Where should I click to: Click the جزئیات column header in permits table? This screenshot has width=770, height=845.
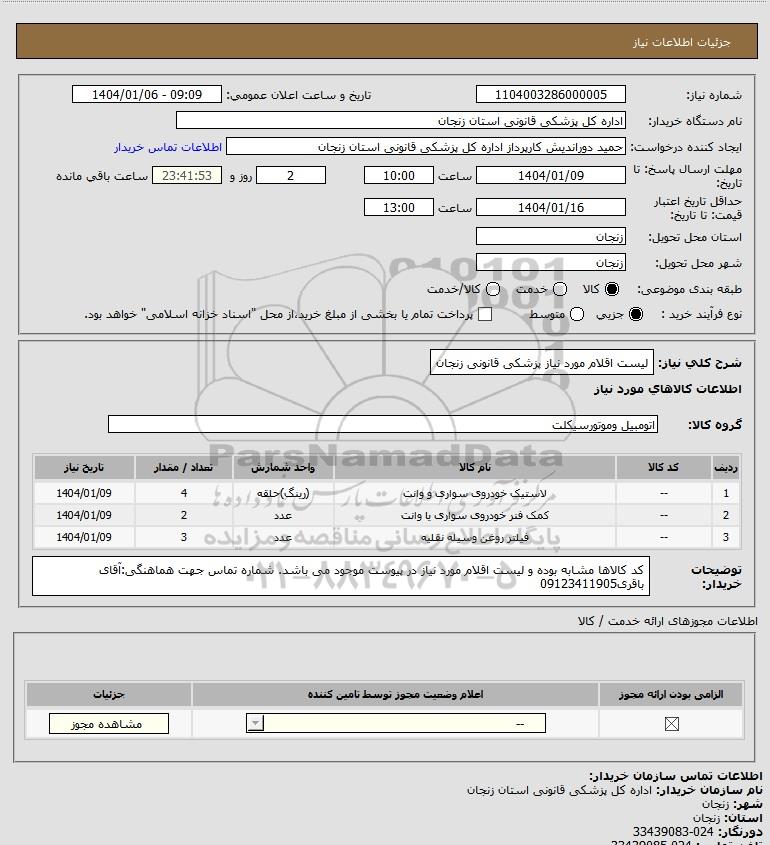[108, 694]
